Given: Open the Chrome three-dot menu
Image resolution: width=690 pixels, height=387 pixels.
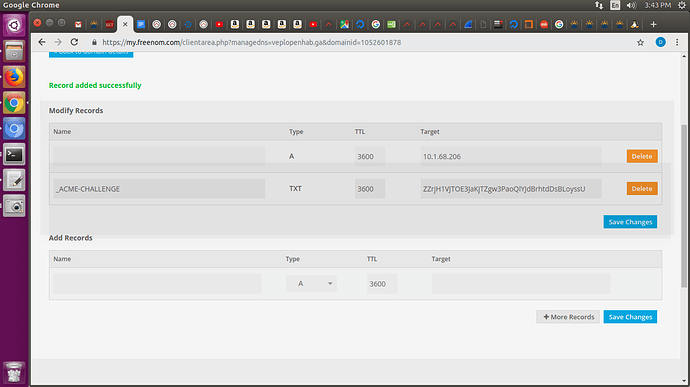Looking at the screenshot, I should (x=677, y=42).
